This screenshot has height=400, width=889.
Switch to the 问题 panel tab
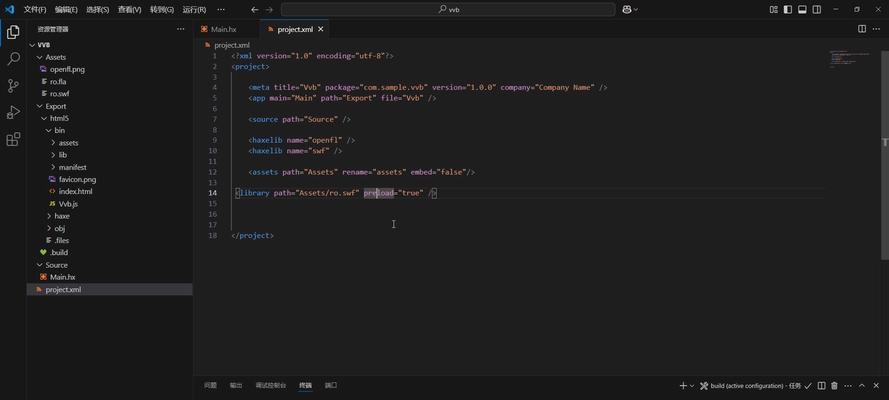pos(210,385)
